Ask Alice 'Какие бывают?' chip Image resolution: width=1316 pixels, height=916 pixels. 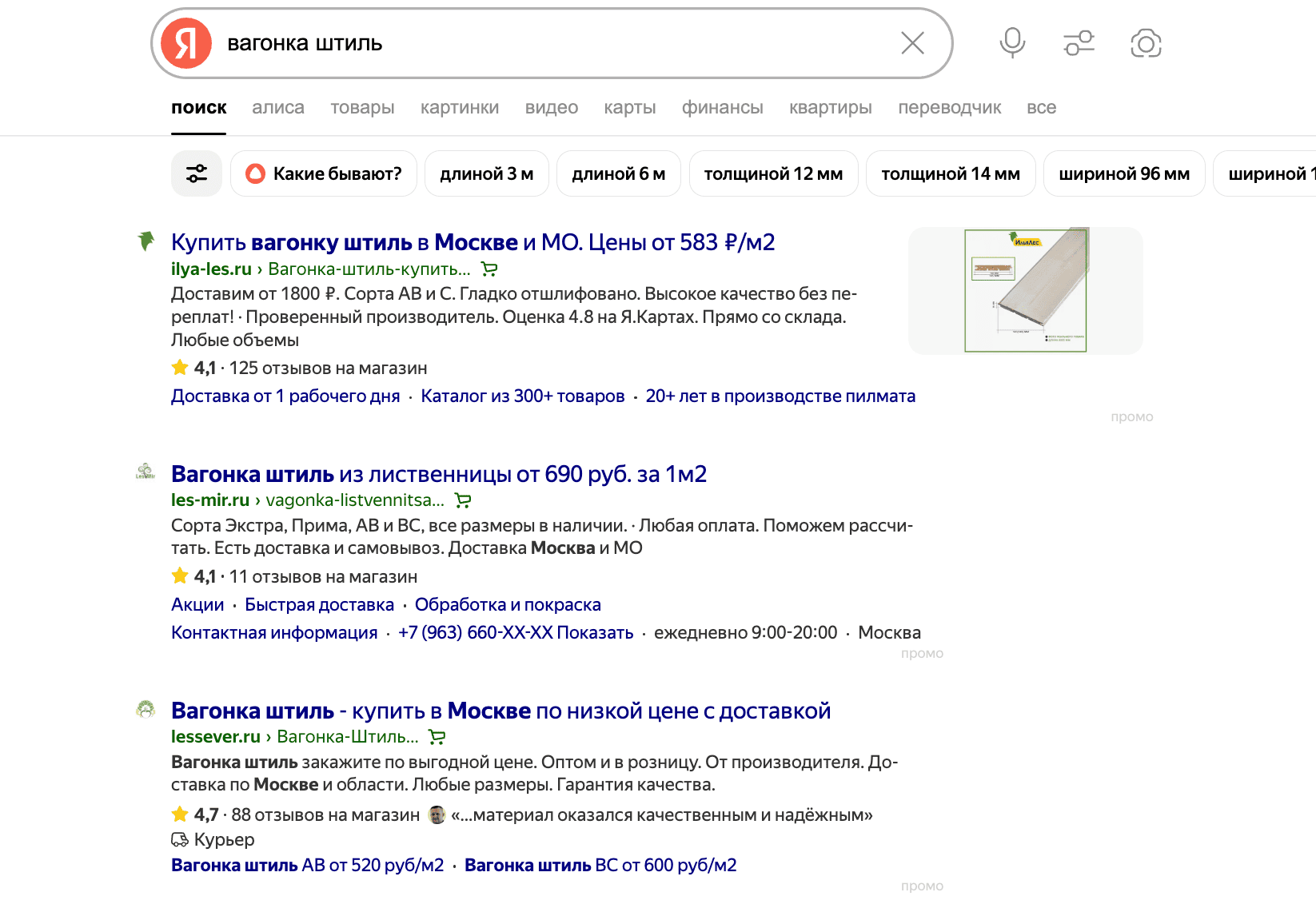pos(324,173)
